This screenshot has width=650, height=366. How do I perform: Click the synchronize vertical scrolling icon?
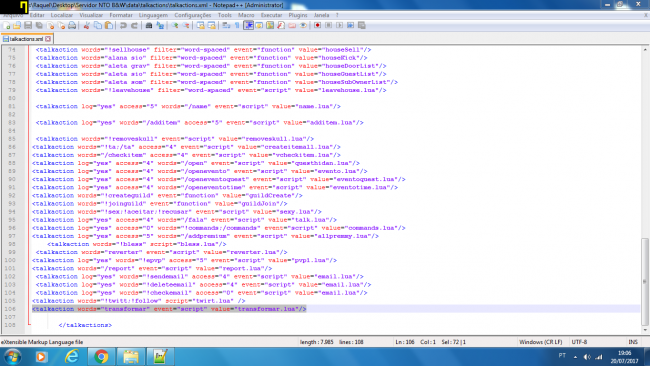[x=201, y=26]
